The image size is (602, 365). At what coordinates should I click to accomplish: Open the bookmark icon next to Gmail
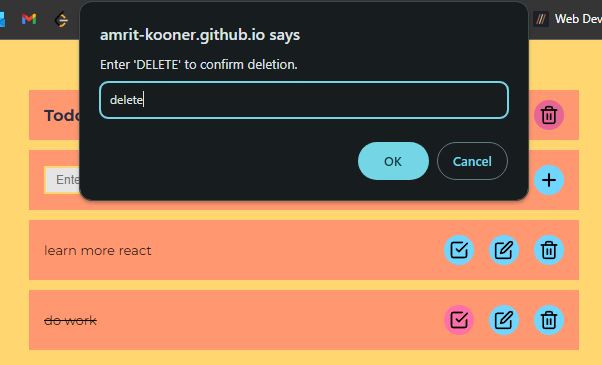click(61, 20)
